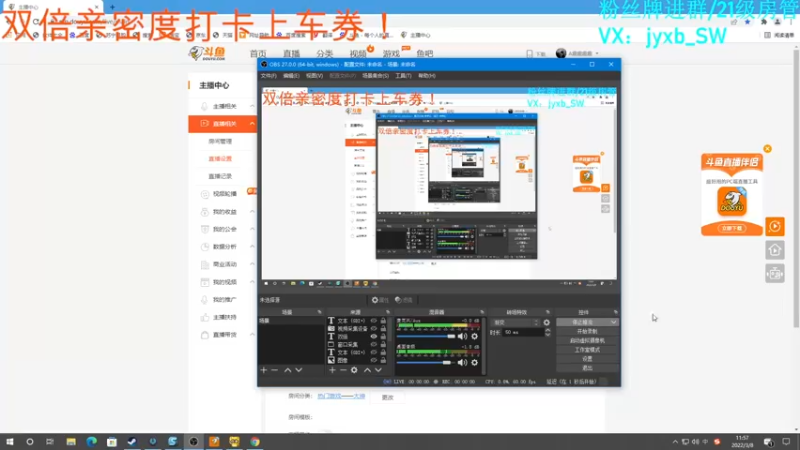Expand 我的收益 sidebar section chevron
The image size is (800, 450).
tap(252, 212)
